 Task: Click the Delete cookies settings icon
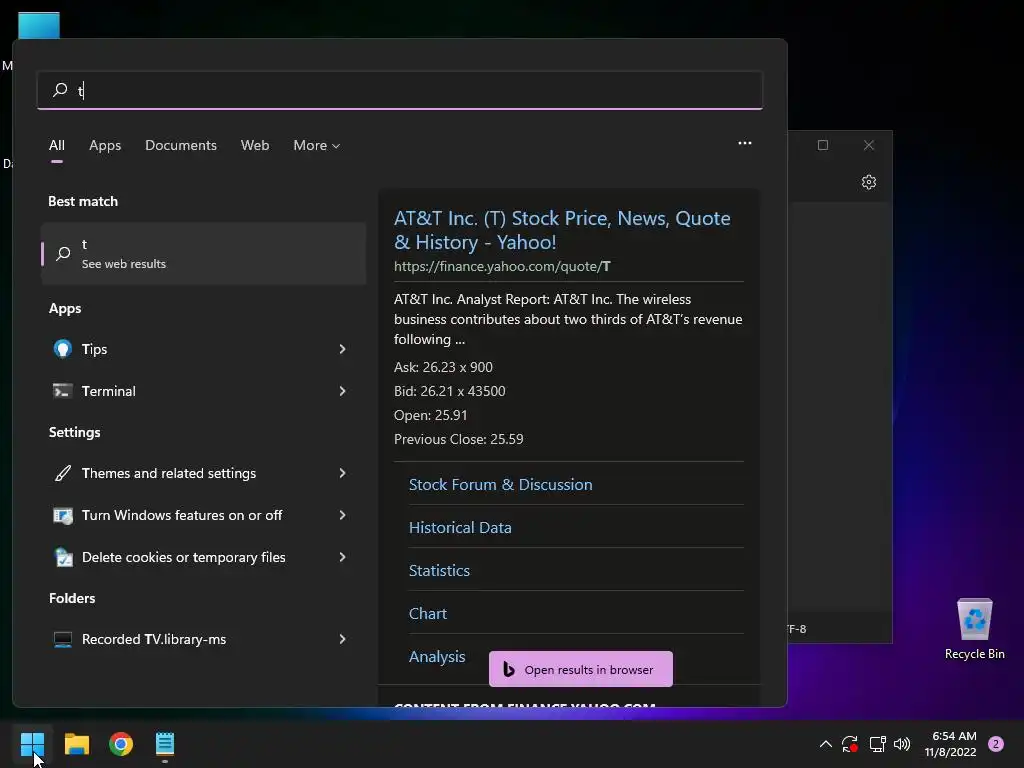tap(63, 557)
